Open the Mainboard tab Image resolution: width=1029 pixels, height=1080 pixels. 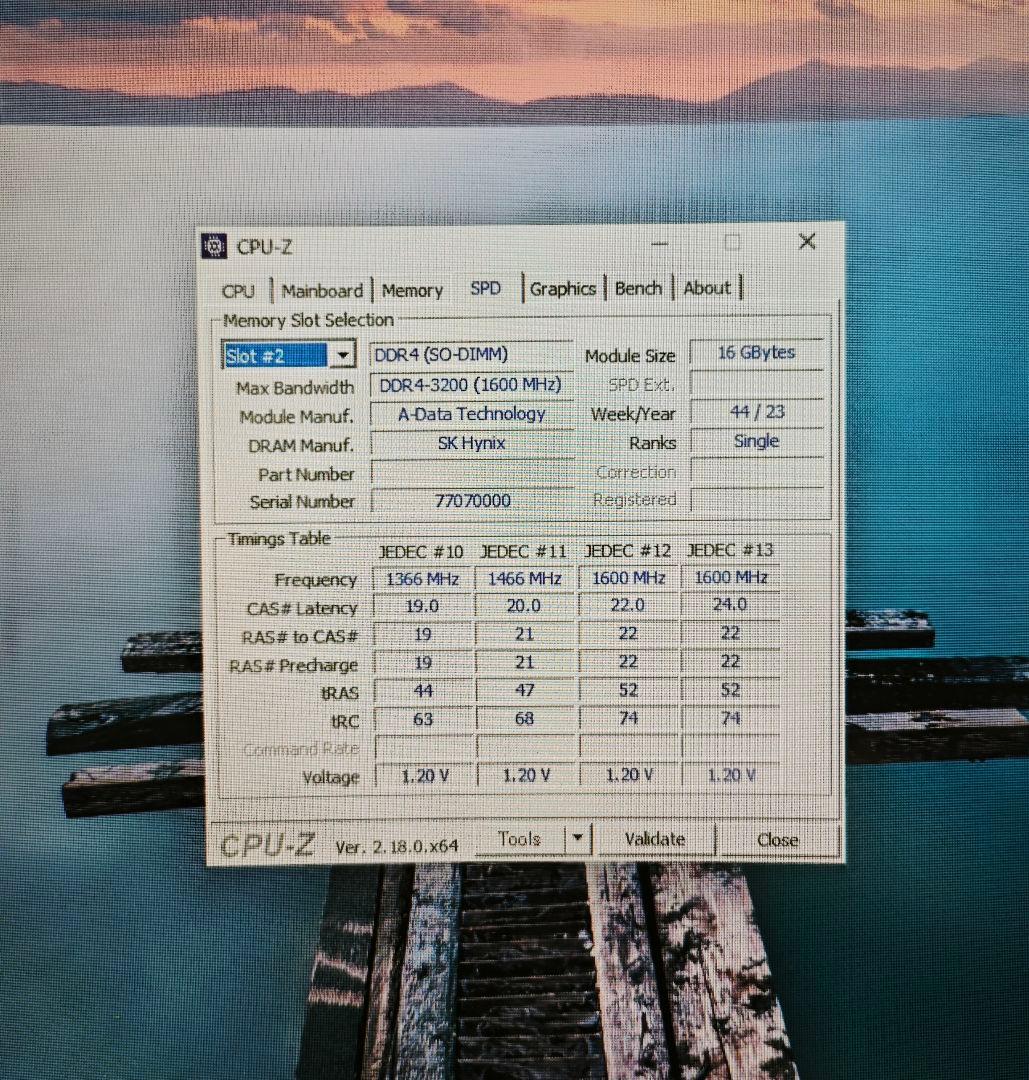coord(322,291)
